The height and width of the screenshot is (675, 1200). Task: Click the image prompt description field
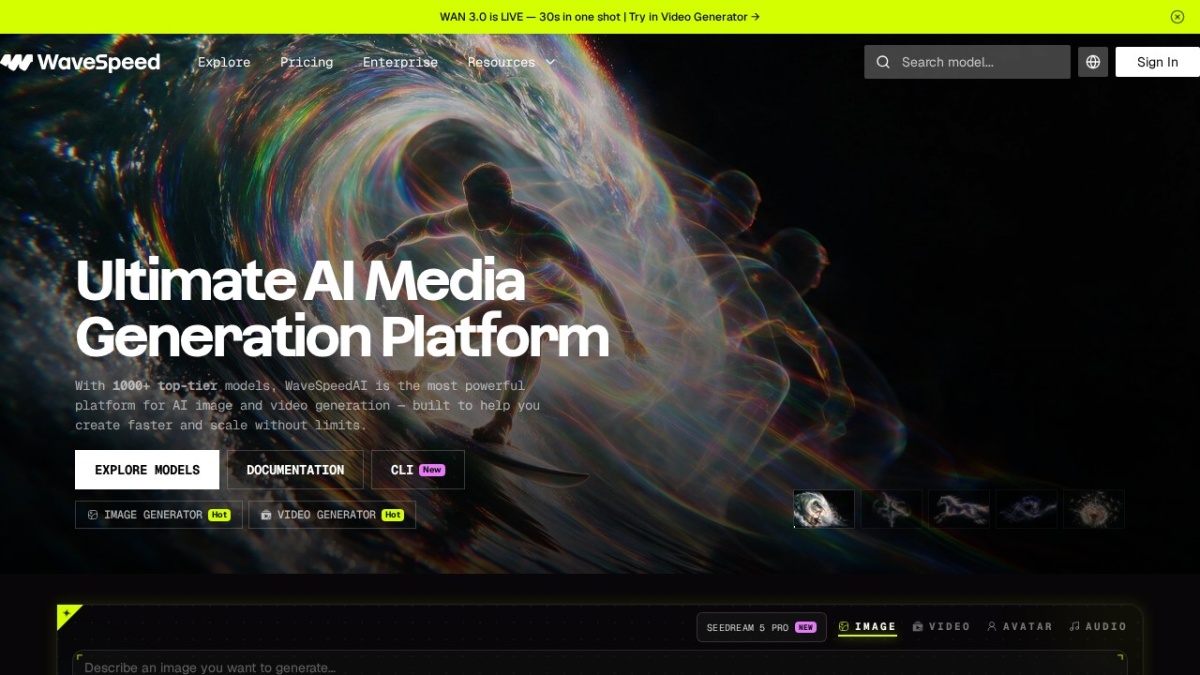click(599, 665)
